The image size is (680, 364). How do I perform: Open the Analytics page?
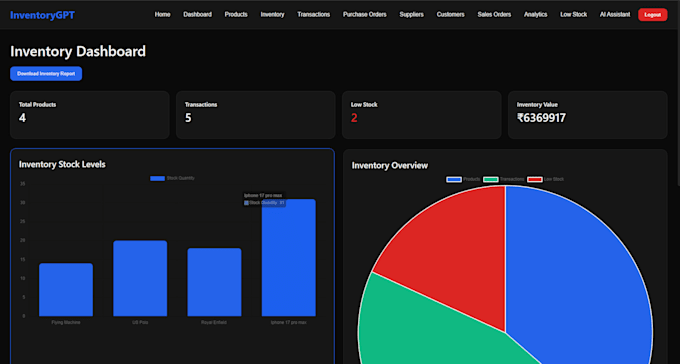point(536,14)
